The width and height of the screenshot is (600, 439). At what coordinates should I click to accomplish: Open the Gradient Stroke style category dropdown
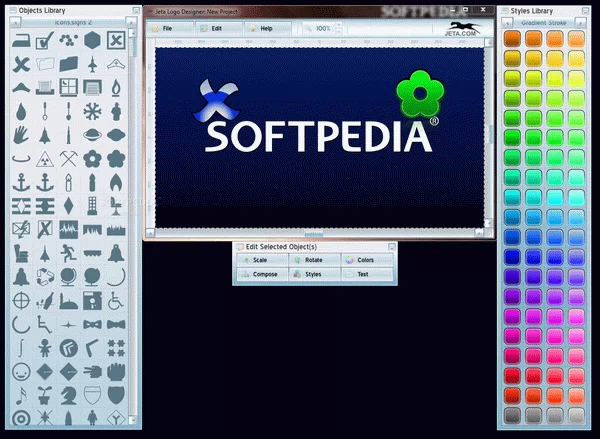pyautogui.click(x=545, y=19)
